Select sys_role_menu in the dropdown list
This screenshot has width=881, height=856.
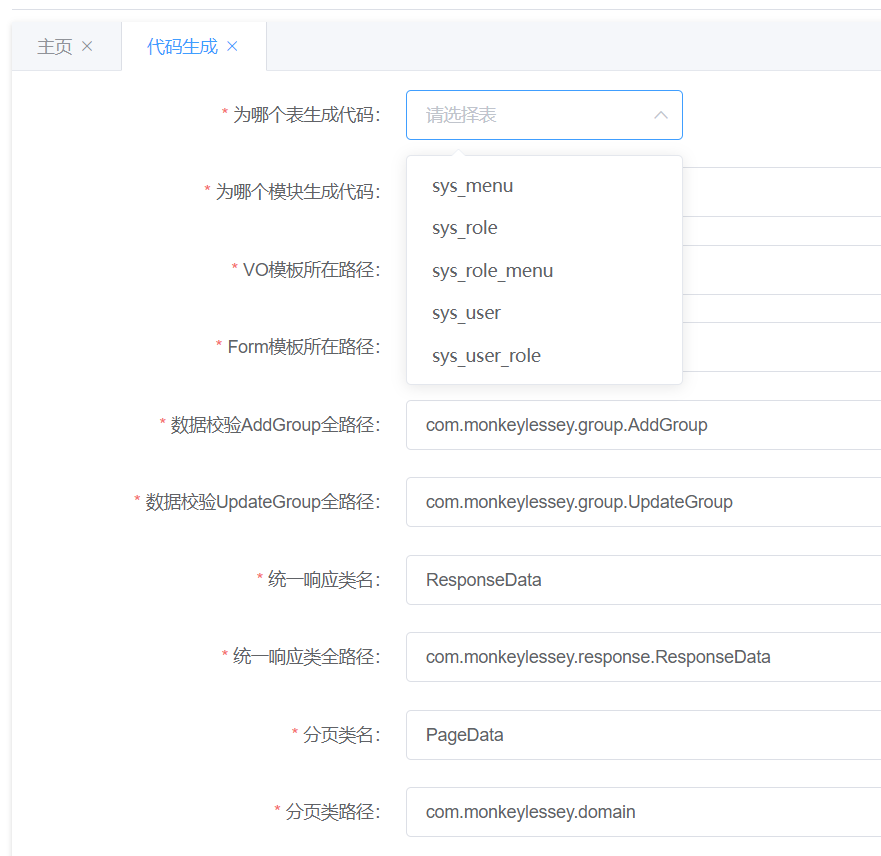click(x=493, y=271)
